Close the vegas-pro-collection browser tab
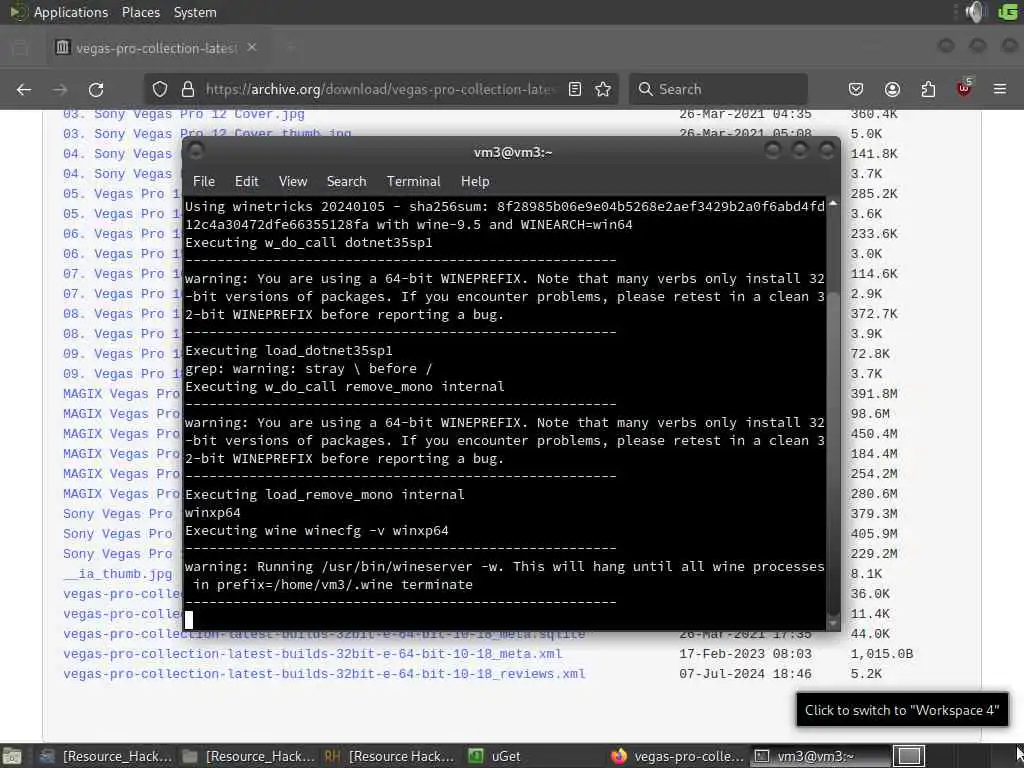This screenshot has width=1024, height=768. tap(252, 48)
